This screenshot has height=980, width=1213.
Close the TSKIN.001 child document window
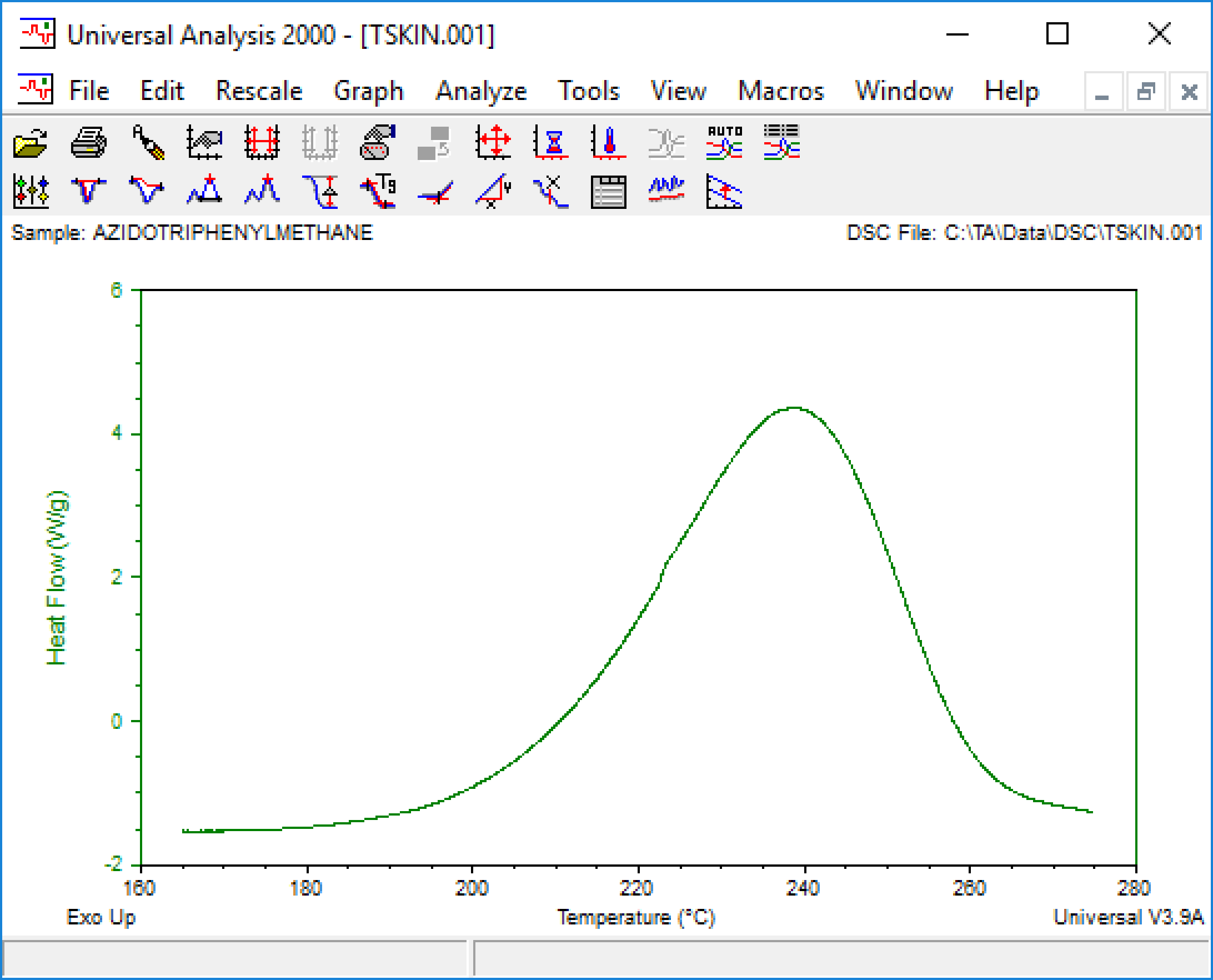(x=1189, y=91)
